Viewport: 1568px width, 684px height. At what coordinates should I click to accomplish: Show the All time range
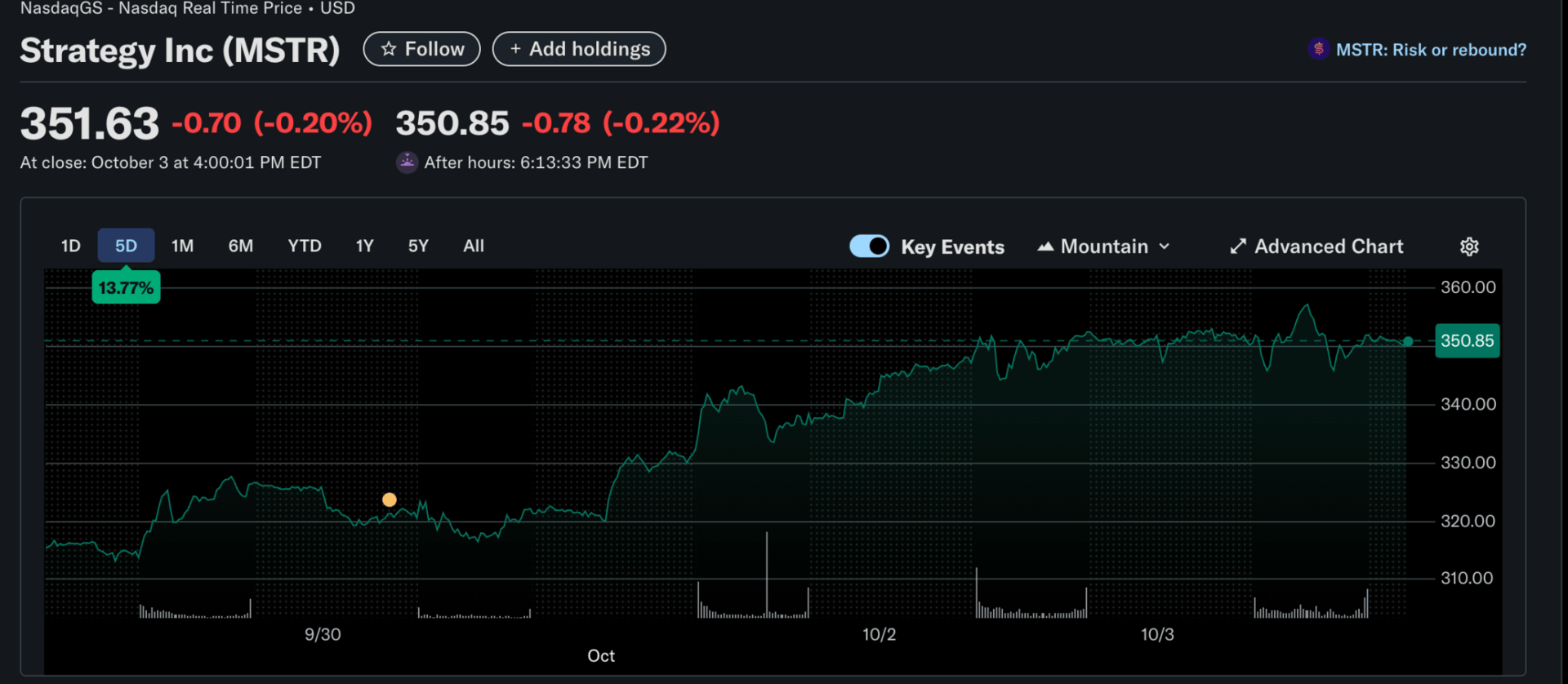pyautogui.click(x=474, y=246)
